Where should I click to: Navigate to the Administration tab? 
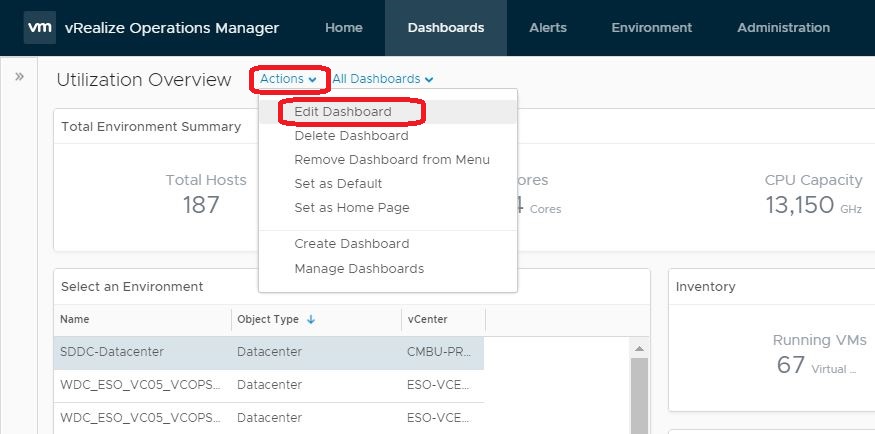[x=783, y=28]
